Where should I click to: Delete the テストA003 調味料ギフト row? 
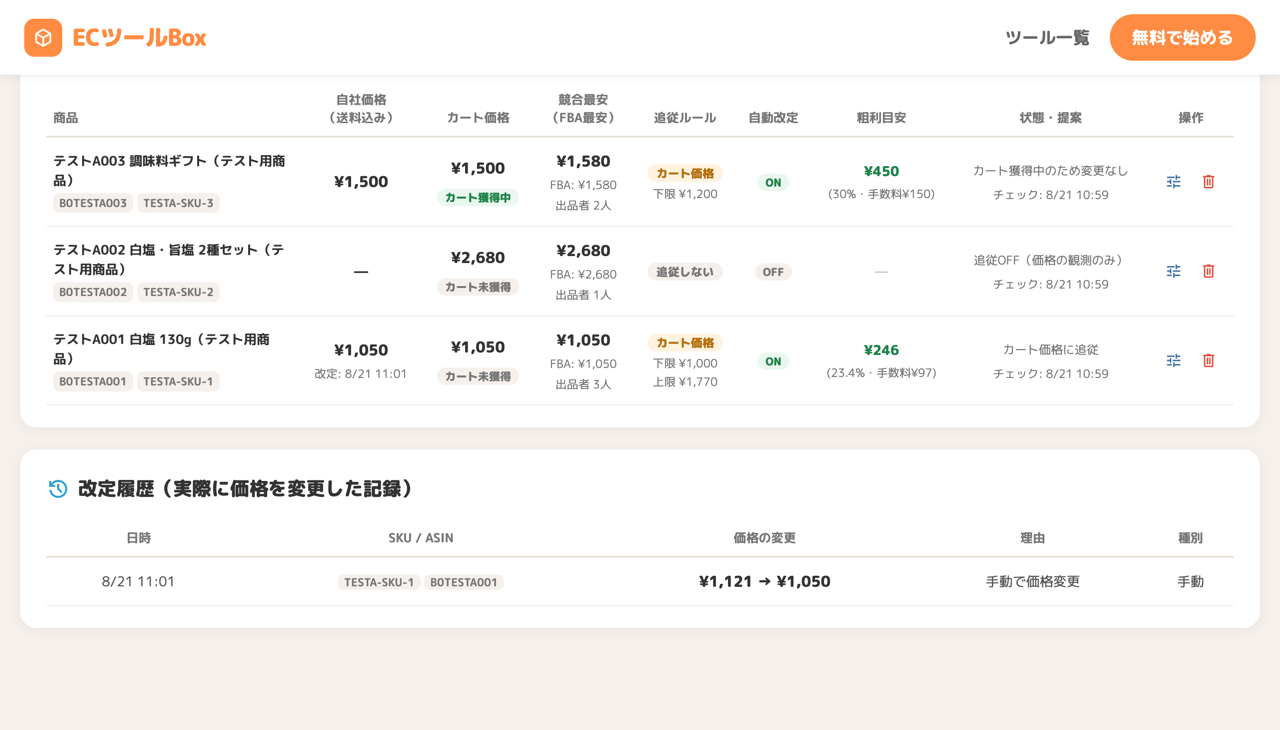pos(1208,182)
